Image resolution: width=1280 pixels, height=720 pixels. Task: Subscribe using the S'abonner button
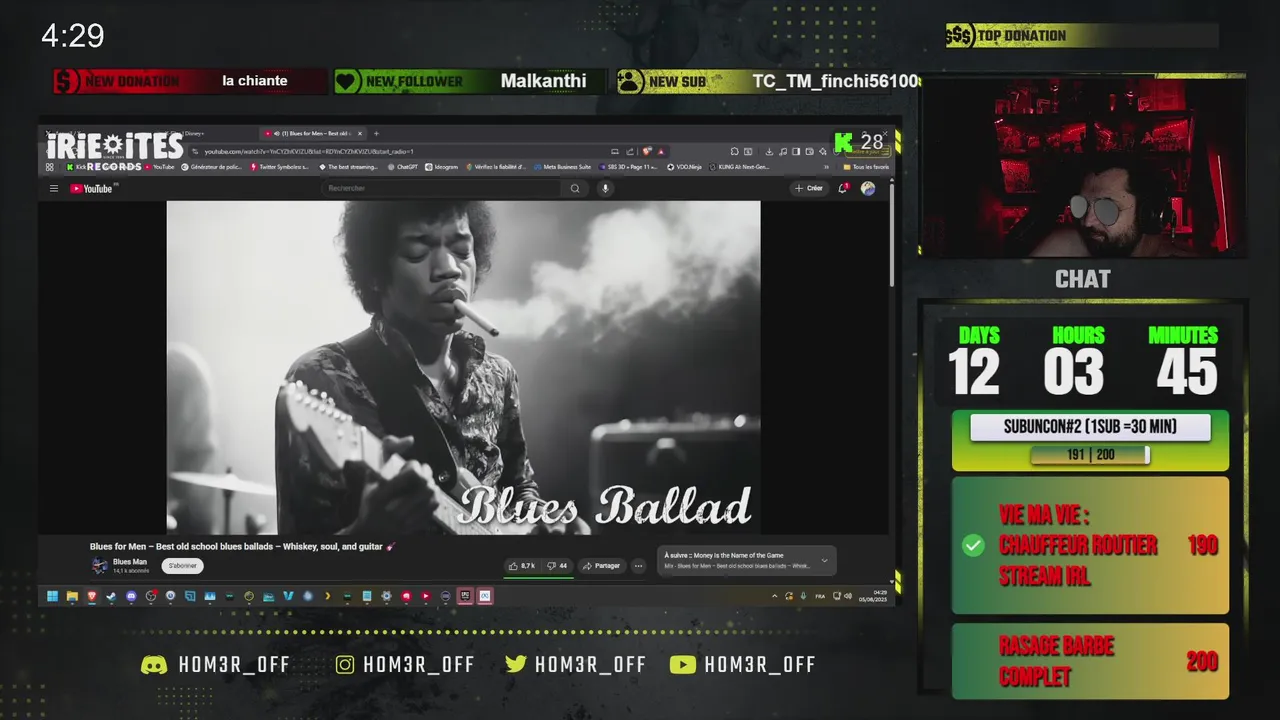click(x=182, y=566)
